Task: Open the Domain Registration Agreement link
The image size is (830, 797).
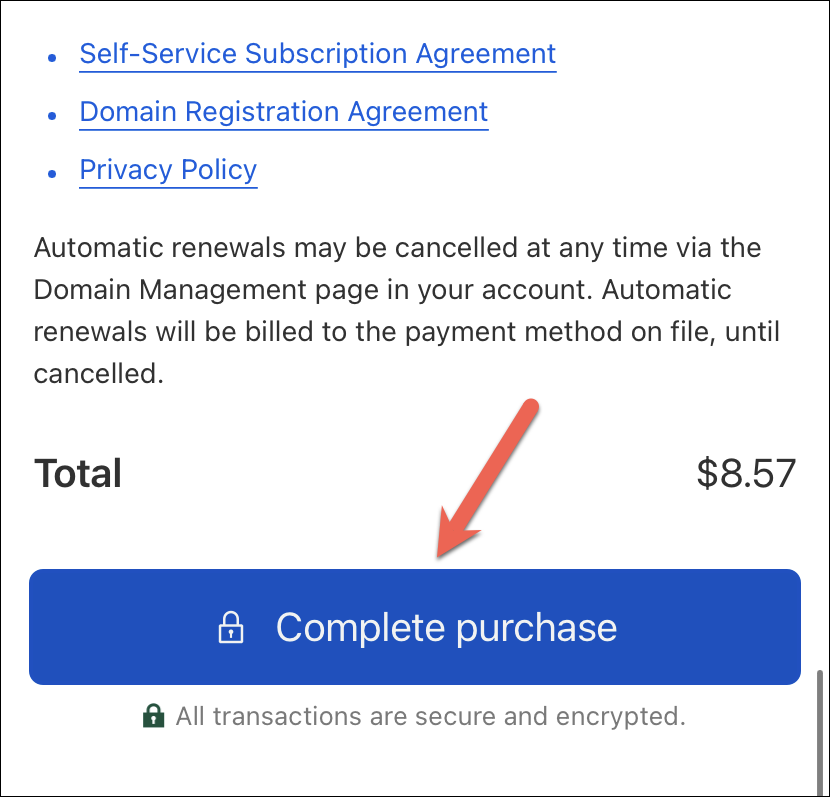Action: [284, 112]
